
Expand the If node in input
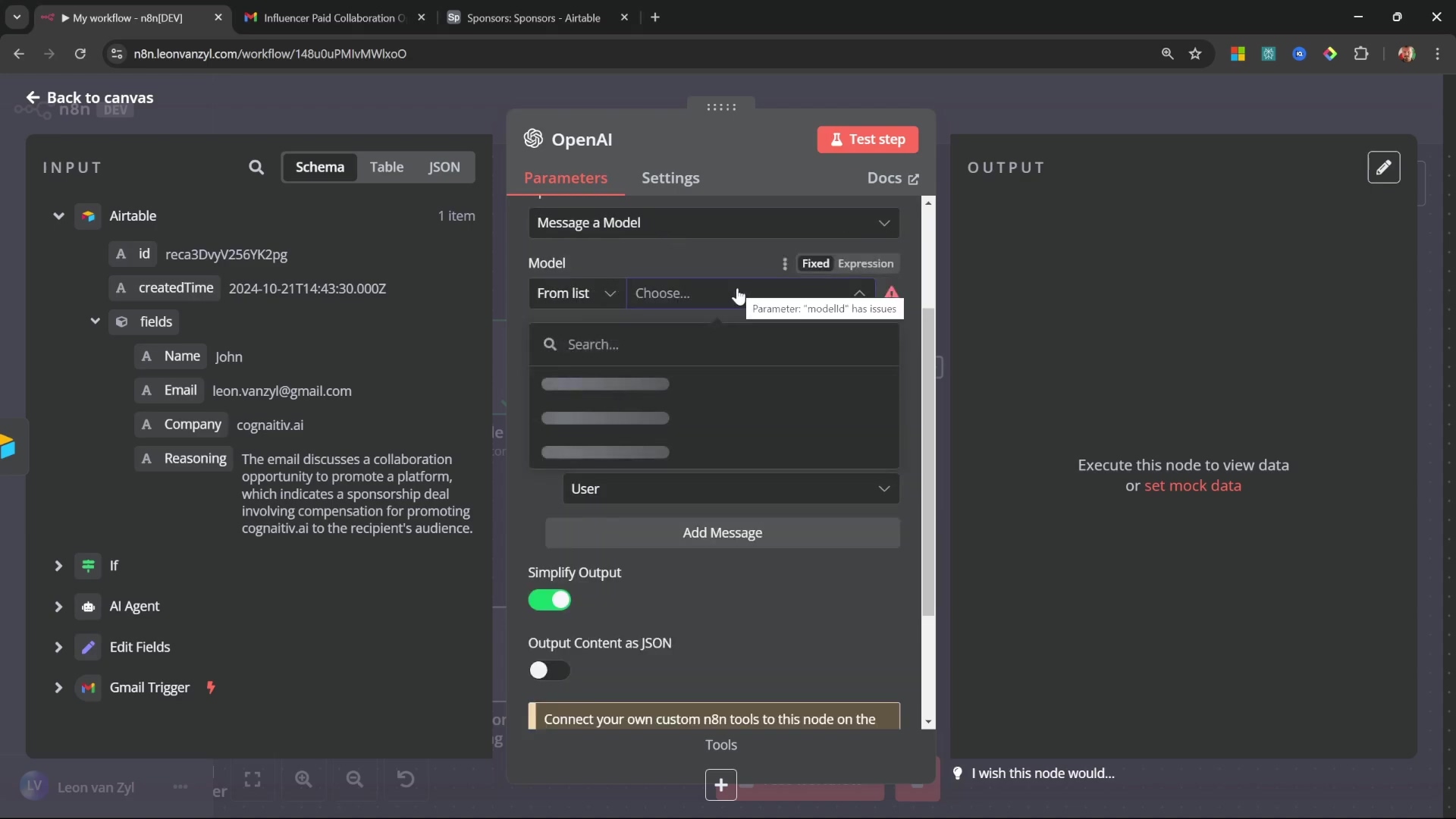click(x=58, y=566)
